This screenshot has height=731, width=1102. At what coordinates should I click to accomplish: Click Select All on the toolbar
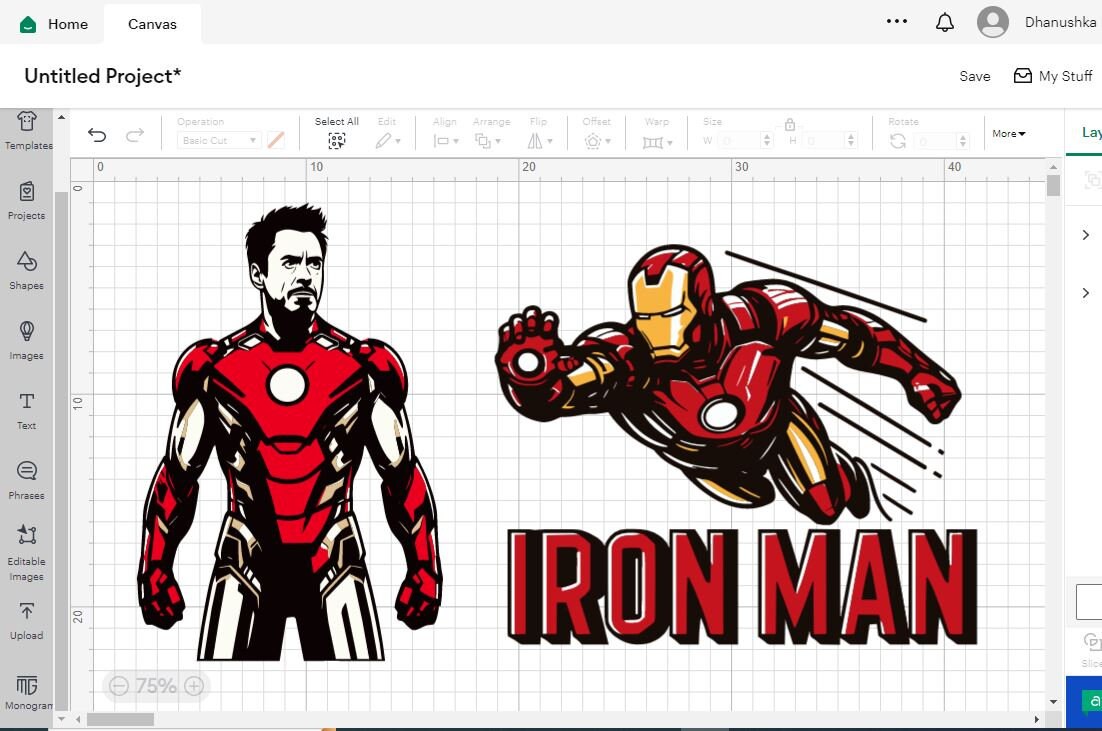336,134
